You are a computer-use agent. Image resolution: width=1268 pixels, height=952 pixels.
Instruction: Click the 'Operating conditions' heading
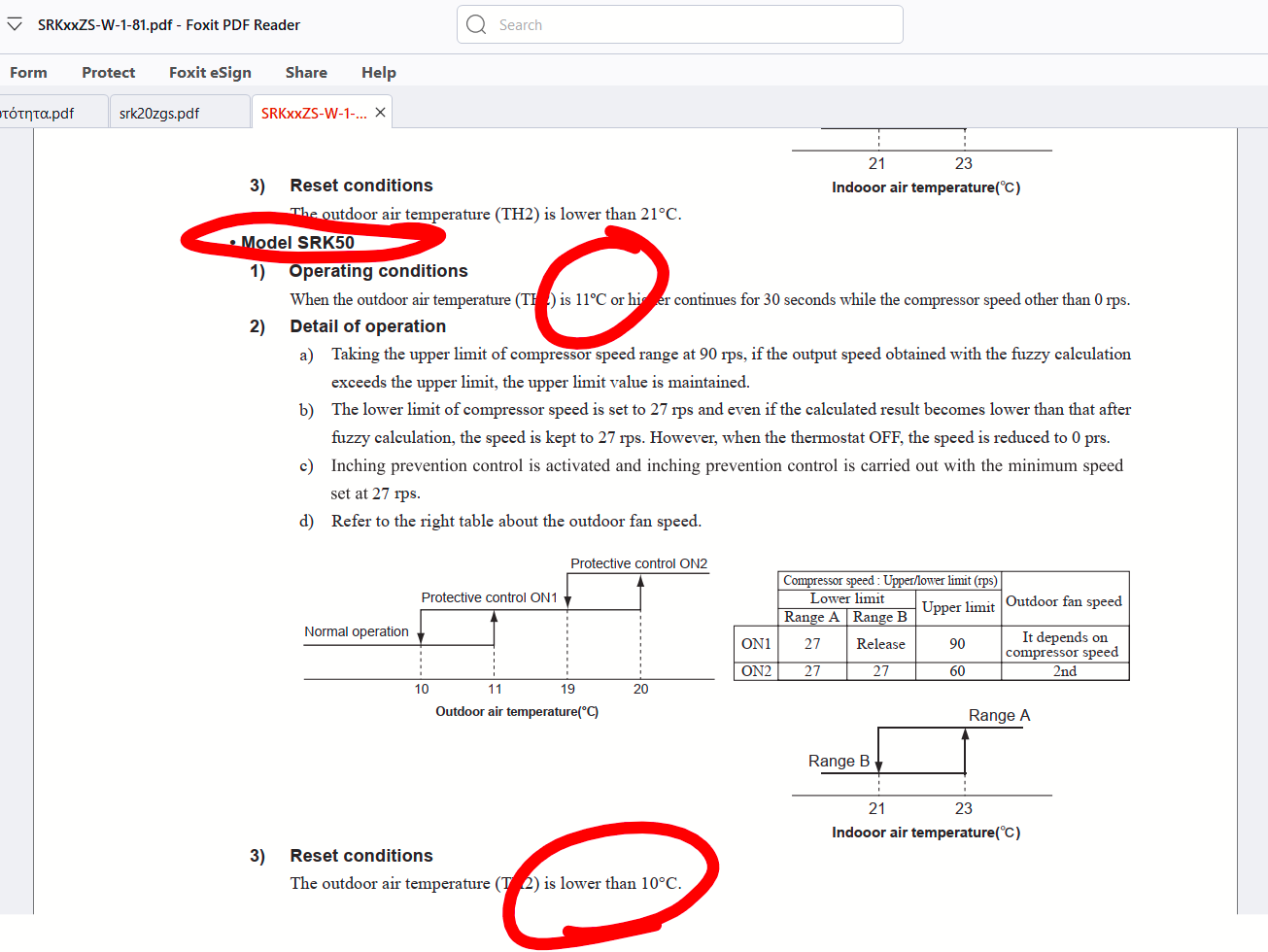[x=378, y=271]
